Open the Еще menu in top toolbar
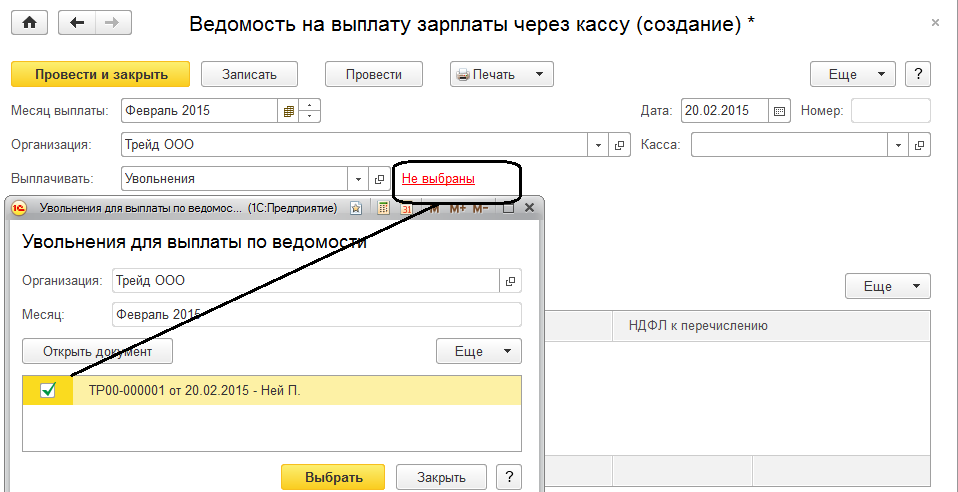958x492 pixels. coord(853,75)
